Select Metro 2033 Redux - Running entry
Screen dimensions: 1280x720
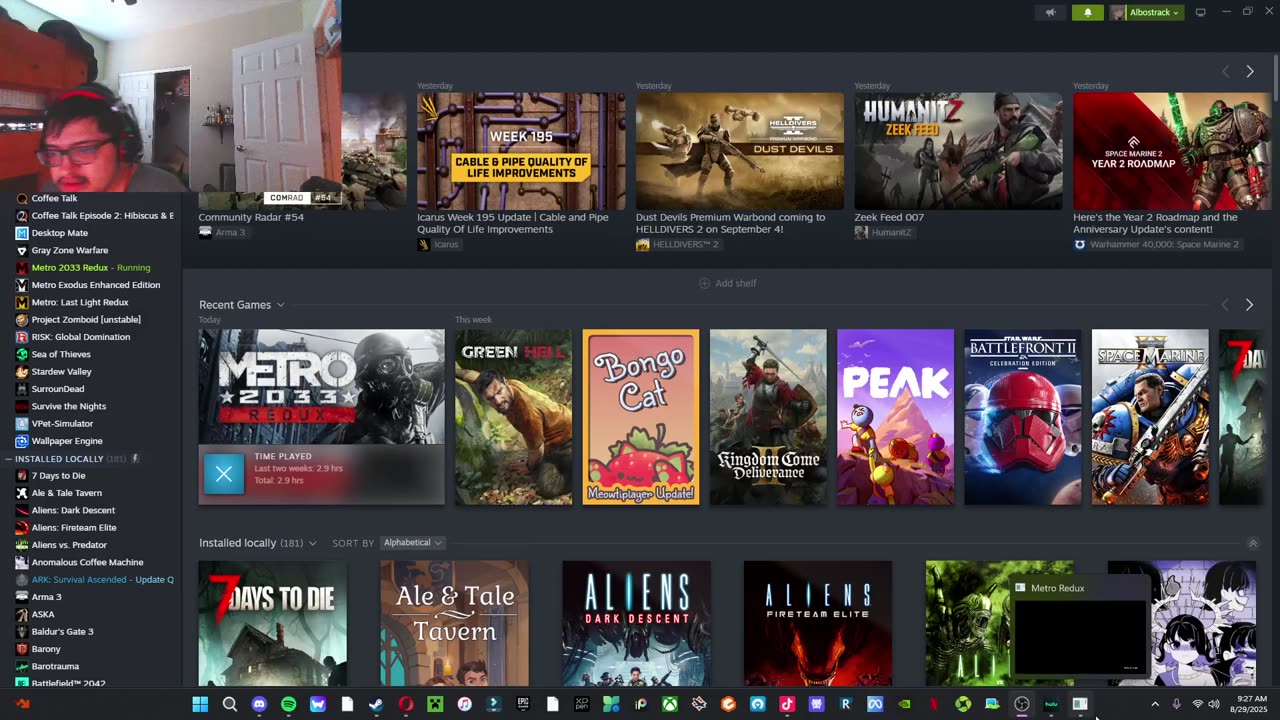(90, 268)
